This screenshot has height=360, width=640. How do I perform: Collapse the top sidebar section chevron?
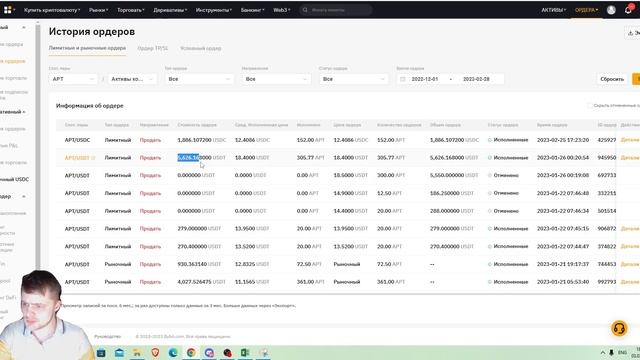click(24, 27)
